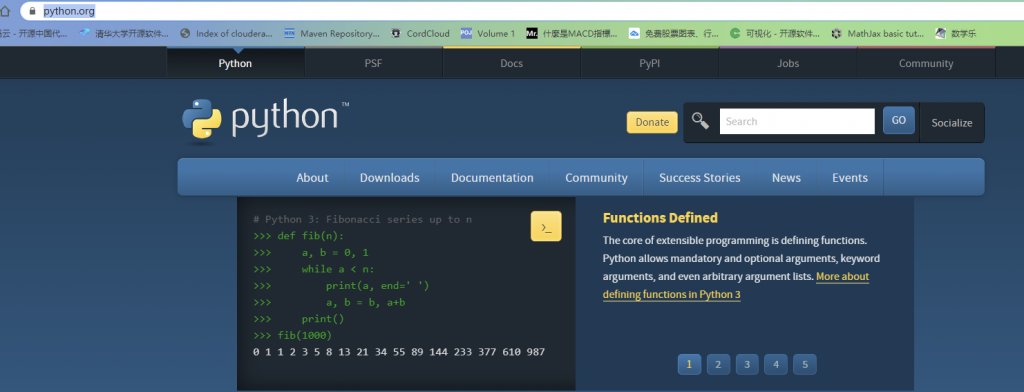The width and height of the screenshot is (1024, 392).
Task: Click the magnifying glass search icon
Action: 700,121
